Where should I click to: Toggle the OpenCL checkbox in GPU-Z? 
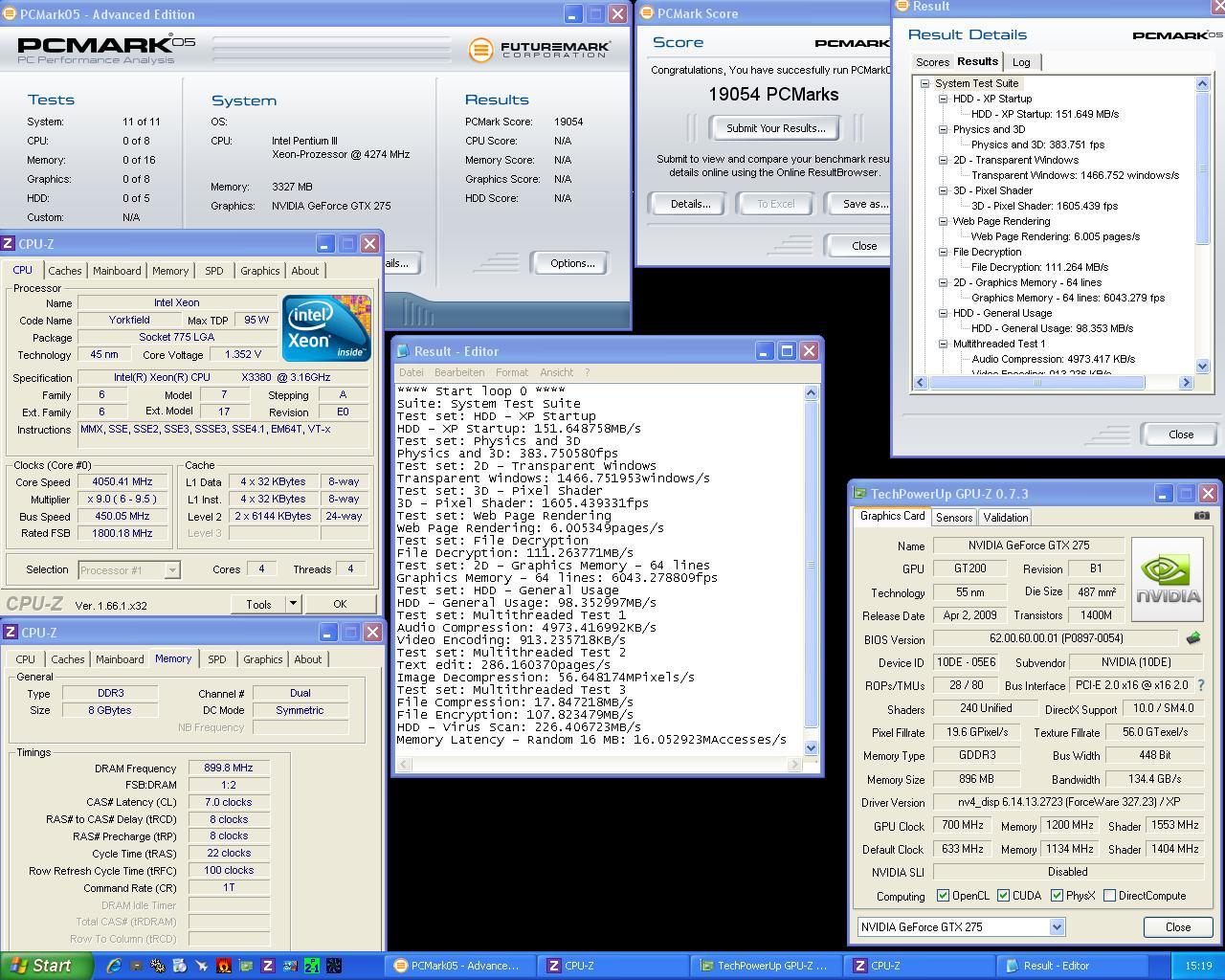coord(943,896)
